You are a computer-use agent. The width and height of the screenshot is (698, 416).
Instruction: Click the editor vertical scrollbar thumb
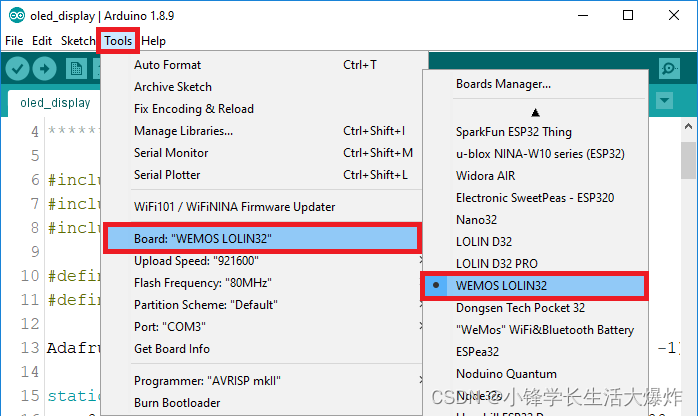pos(688,161)
